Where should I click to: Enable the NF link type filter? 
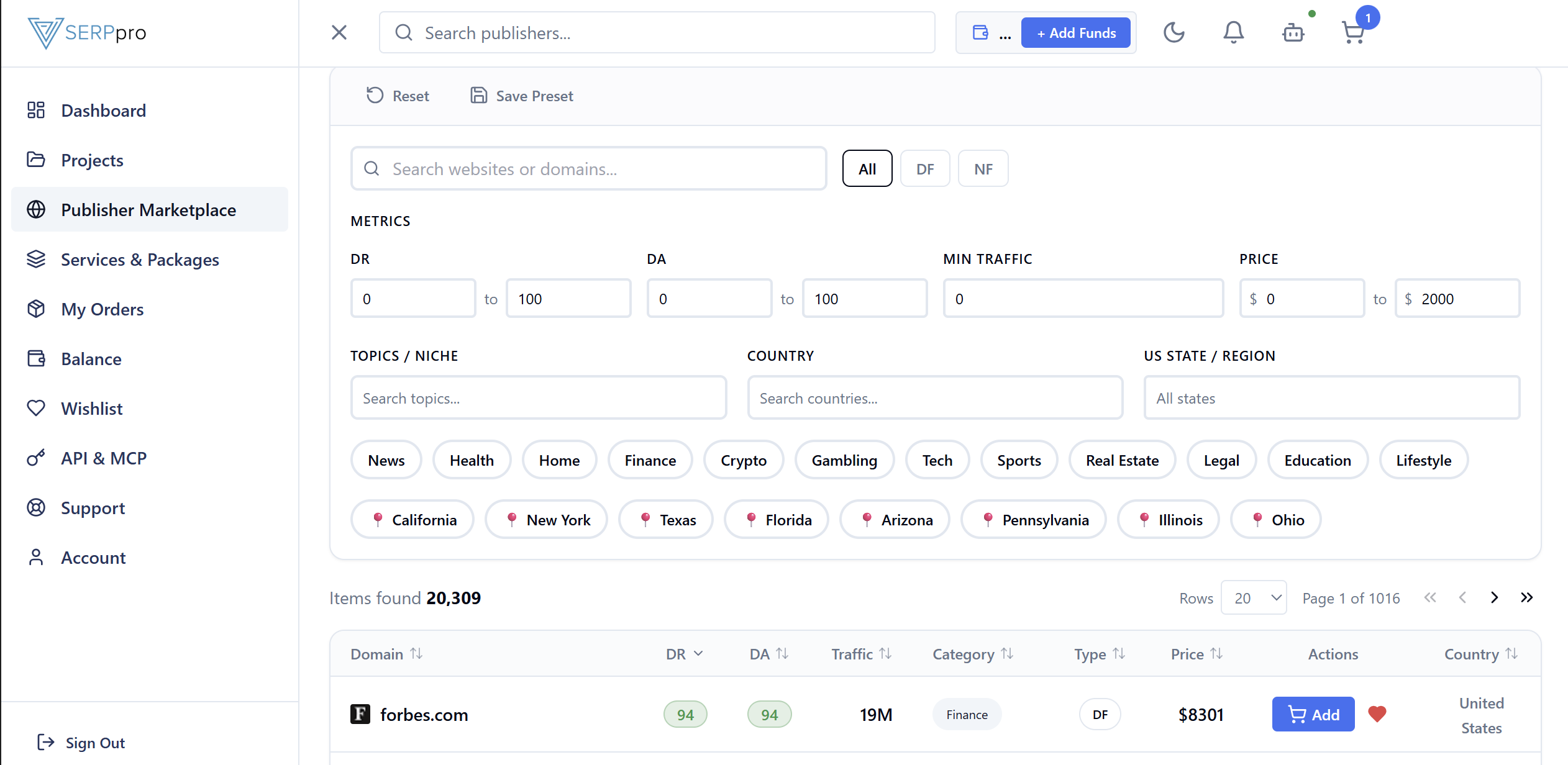tap(983, 168)
